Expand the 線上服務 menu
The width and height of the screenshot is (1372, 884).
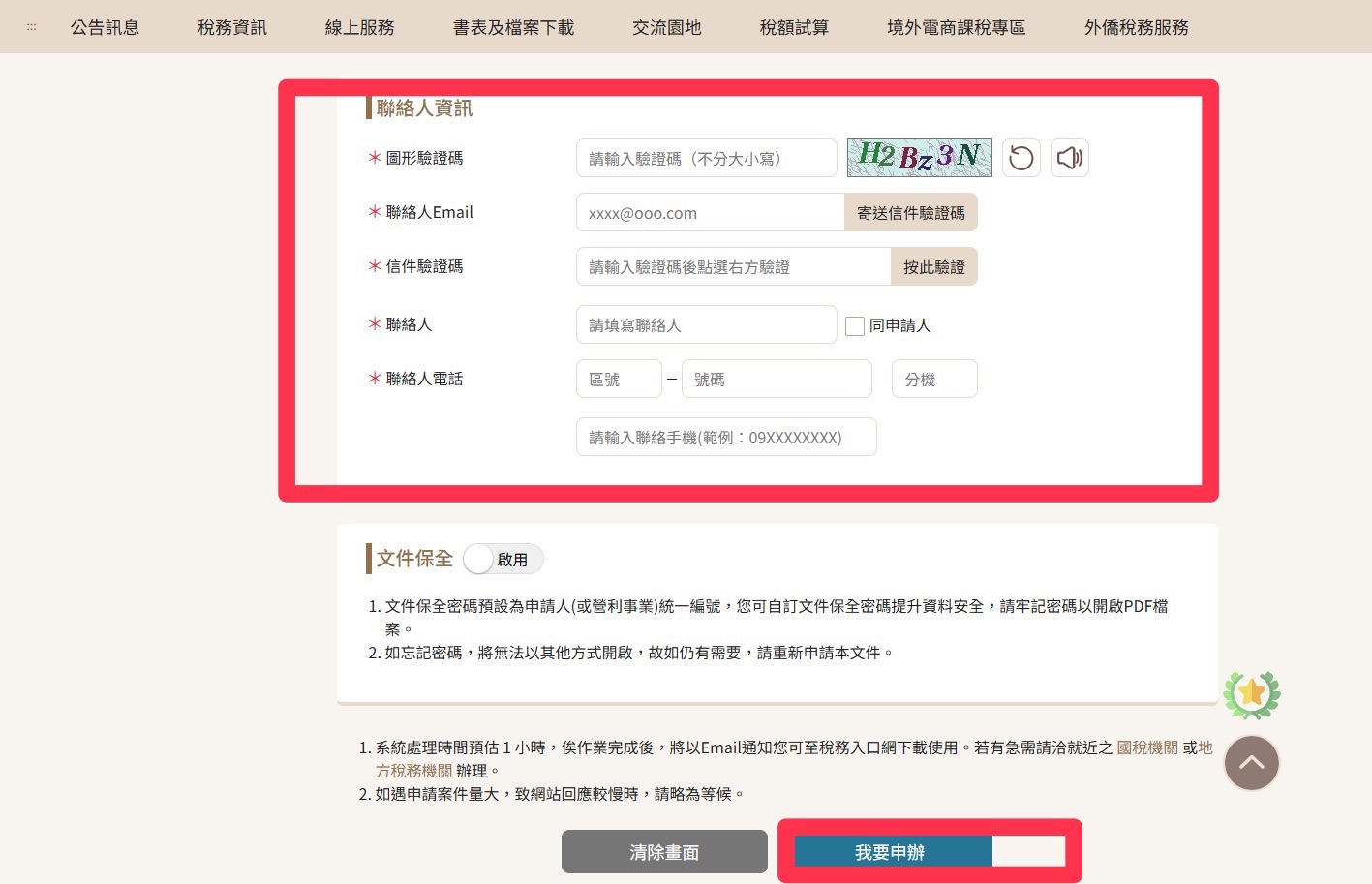[359, 27]
